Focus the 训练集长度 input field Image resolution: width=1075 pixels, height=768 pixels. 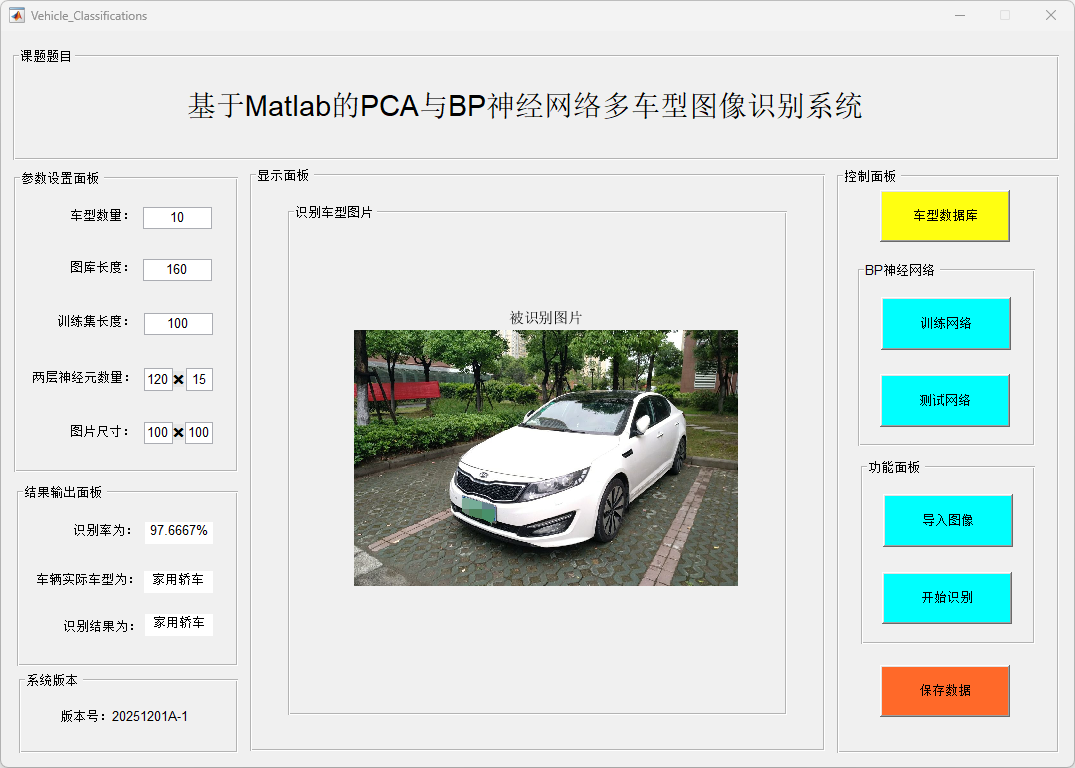178,324
